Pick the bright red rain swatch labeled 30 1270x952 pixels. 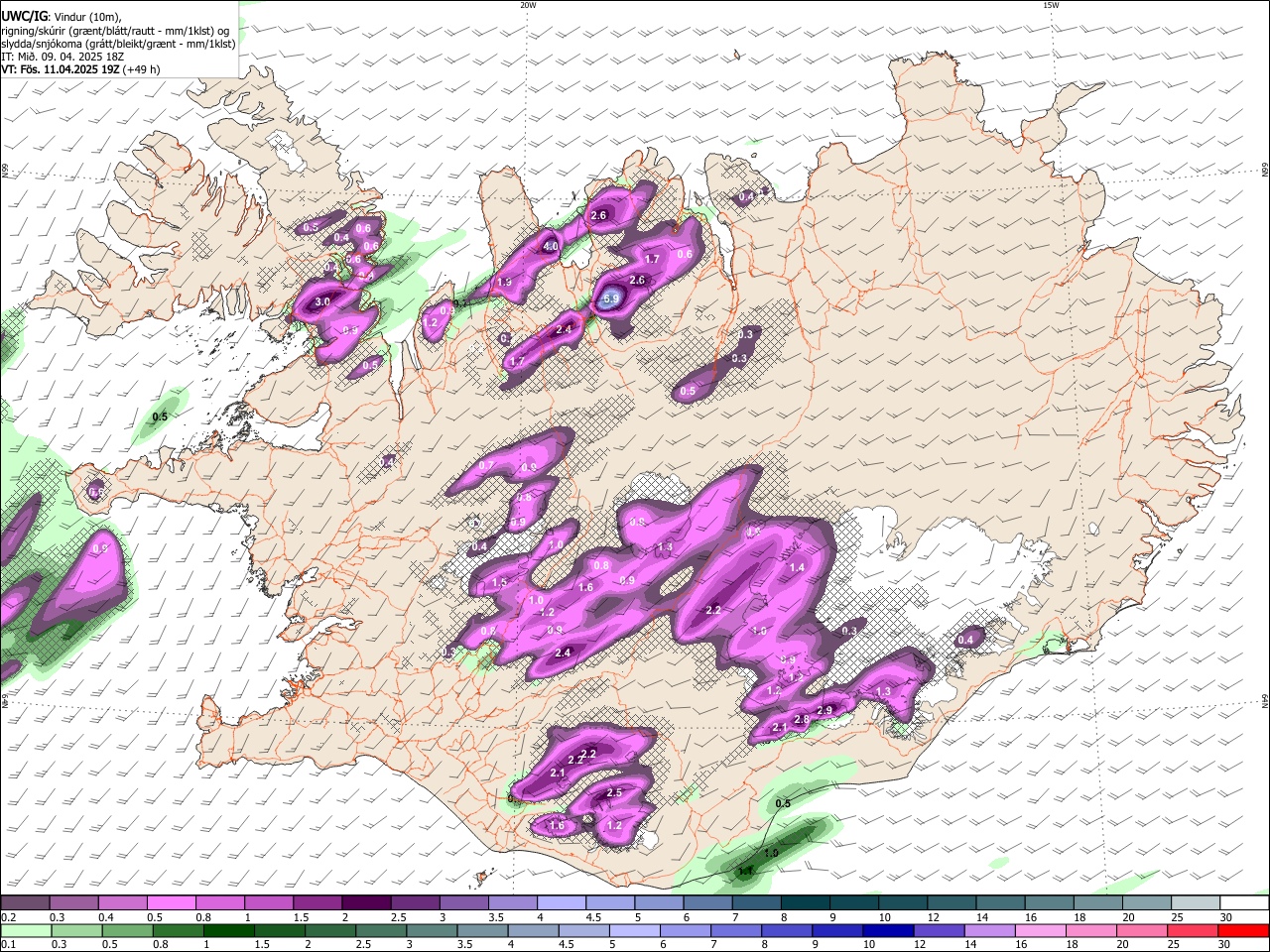(1244, 931)
